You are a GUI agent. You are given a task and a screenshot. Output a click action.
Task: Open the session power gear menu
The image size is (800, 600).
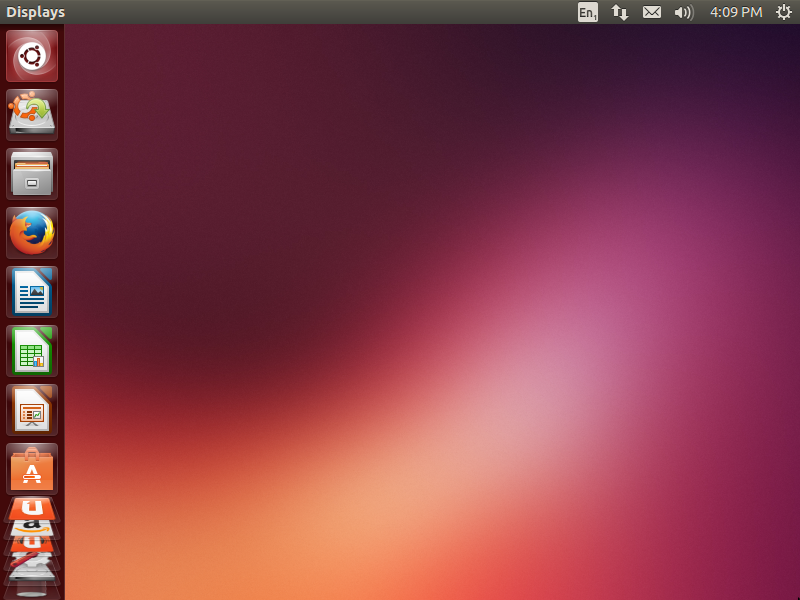(x=784, y=12)
